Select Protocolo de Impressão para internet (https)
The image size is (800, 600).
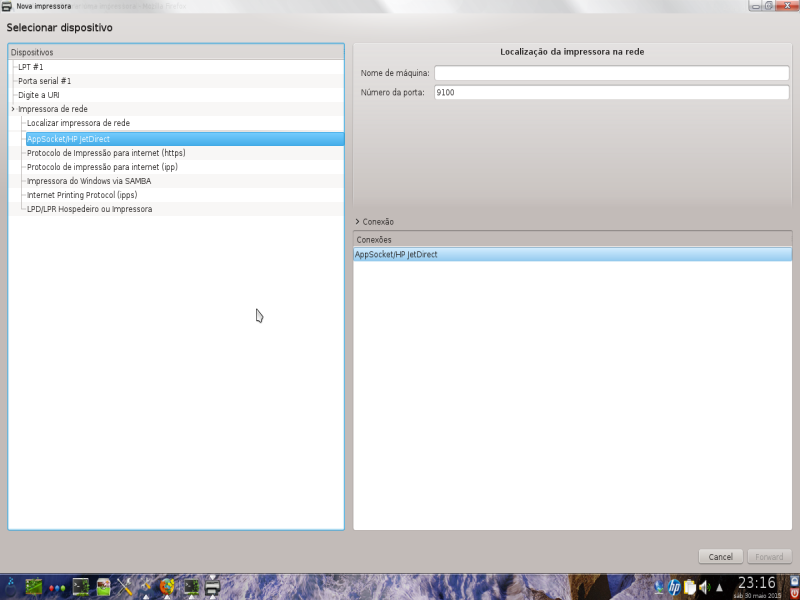click(106, 153)
